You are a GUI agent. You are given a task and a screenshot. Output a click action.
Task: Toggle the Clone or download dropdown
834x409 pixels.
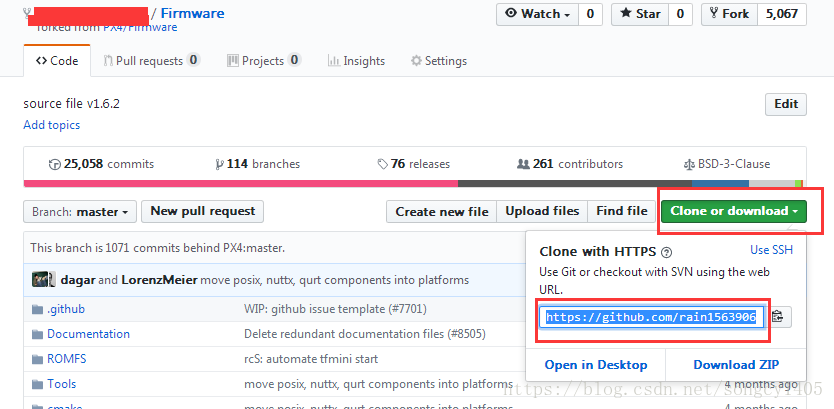click(x=734, y=211)
